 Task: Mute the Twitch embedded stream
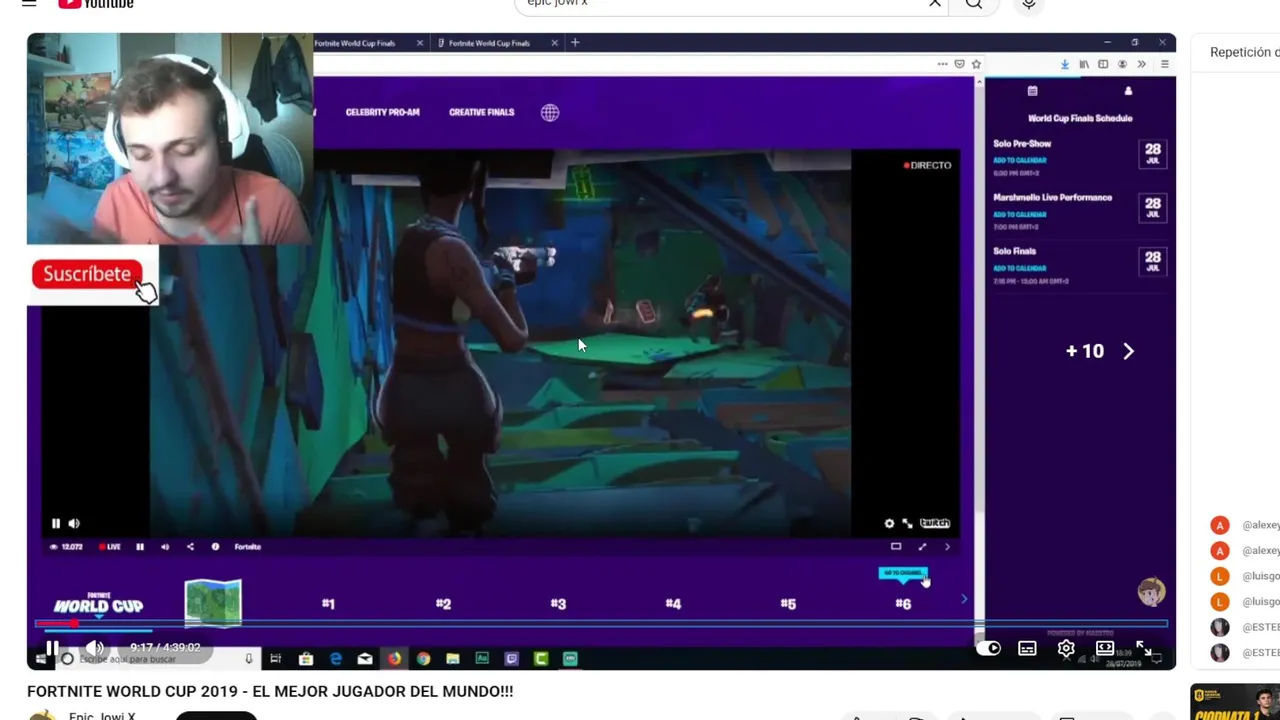point(74,523)
